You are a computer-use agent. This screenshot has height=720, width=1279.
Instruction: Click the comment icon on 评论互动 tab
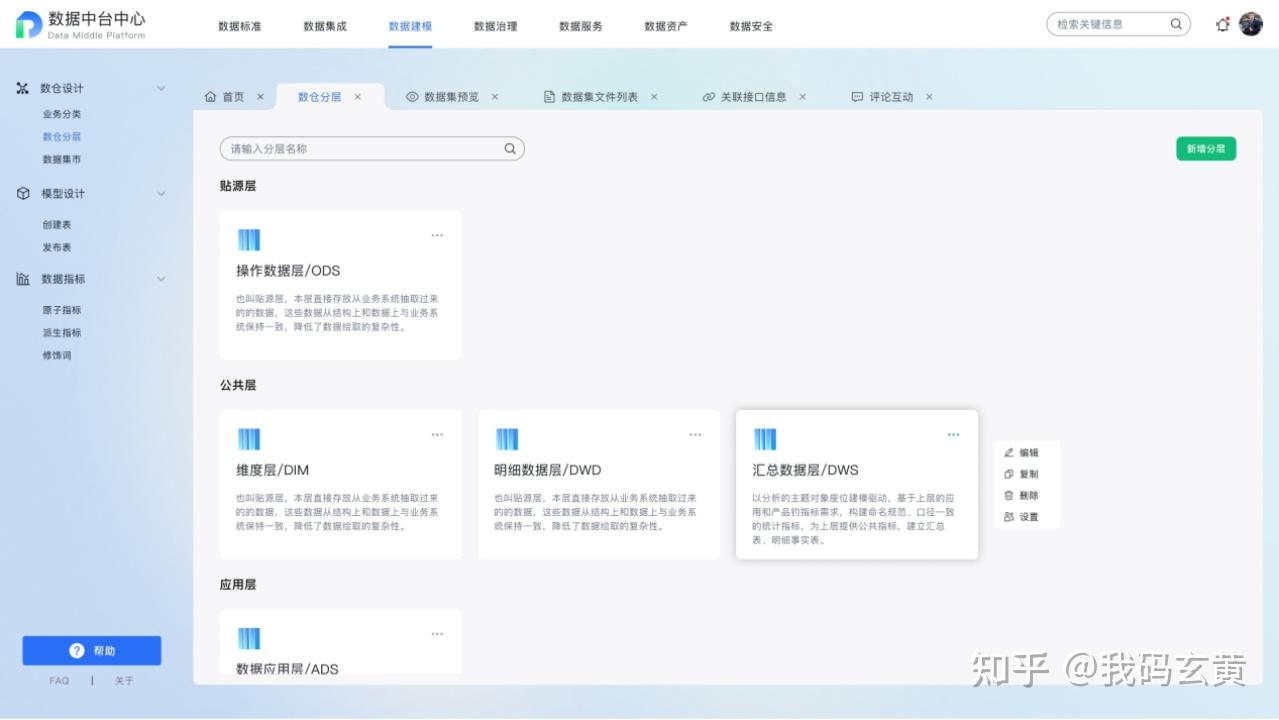[x=857, y=97]
